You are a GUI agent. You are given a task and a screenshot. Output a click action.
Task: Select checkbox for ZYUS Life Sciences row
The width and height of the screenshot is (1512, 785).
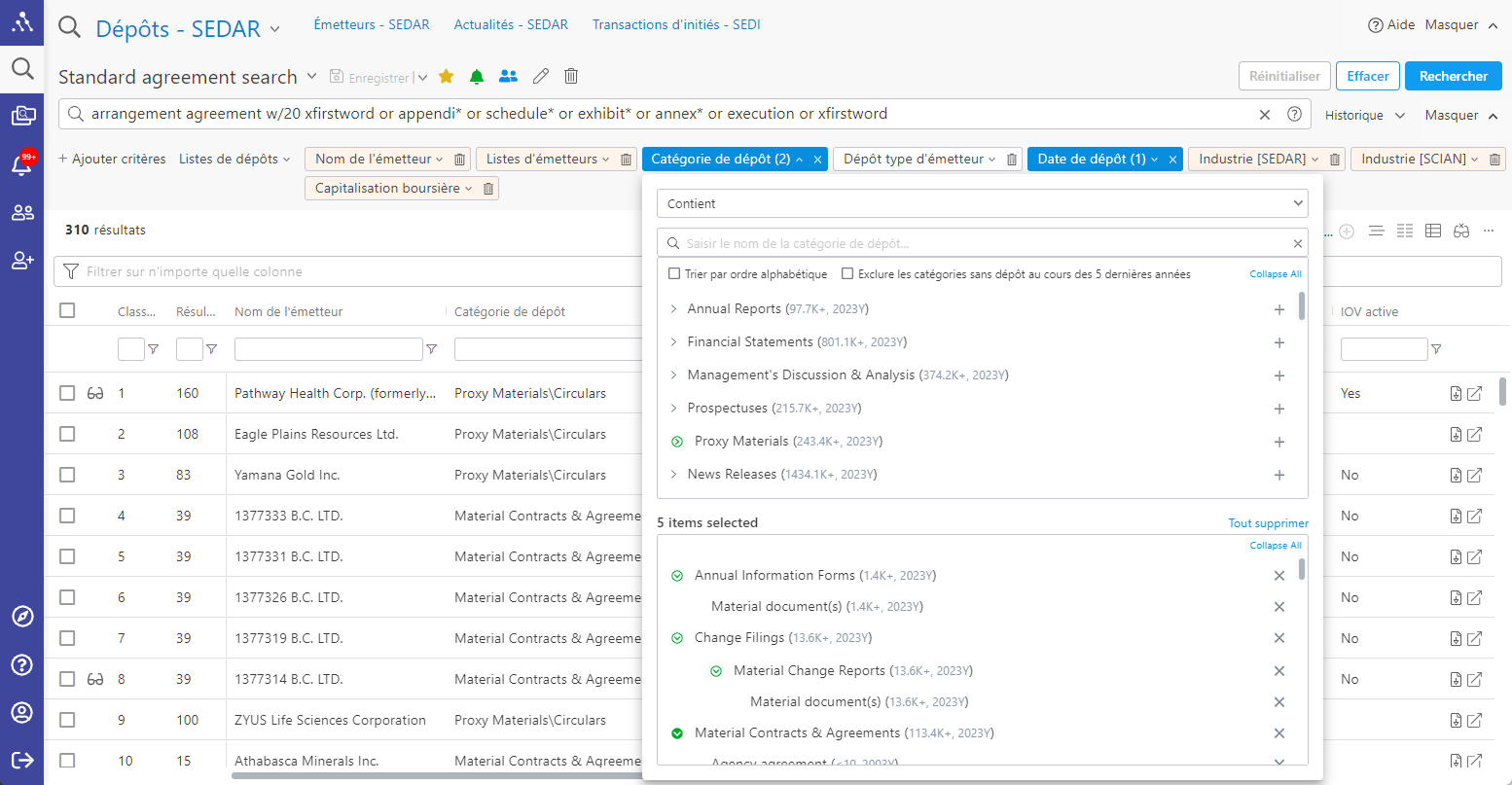[x=67, y=720]
